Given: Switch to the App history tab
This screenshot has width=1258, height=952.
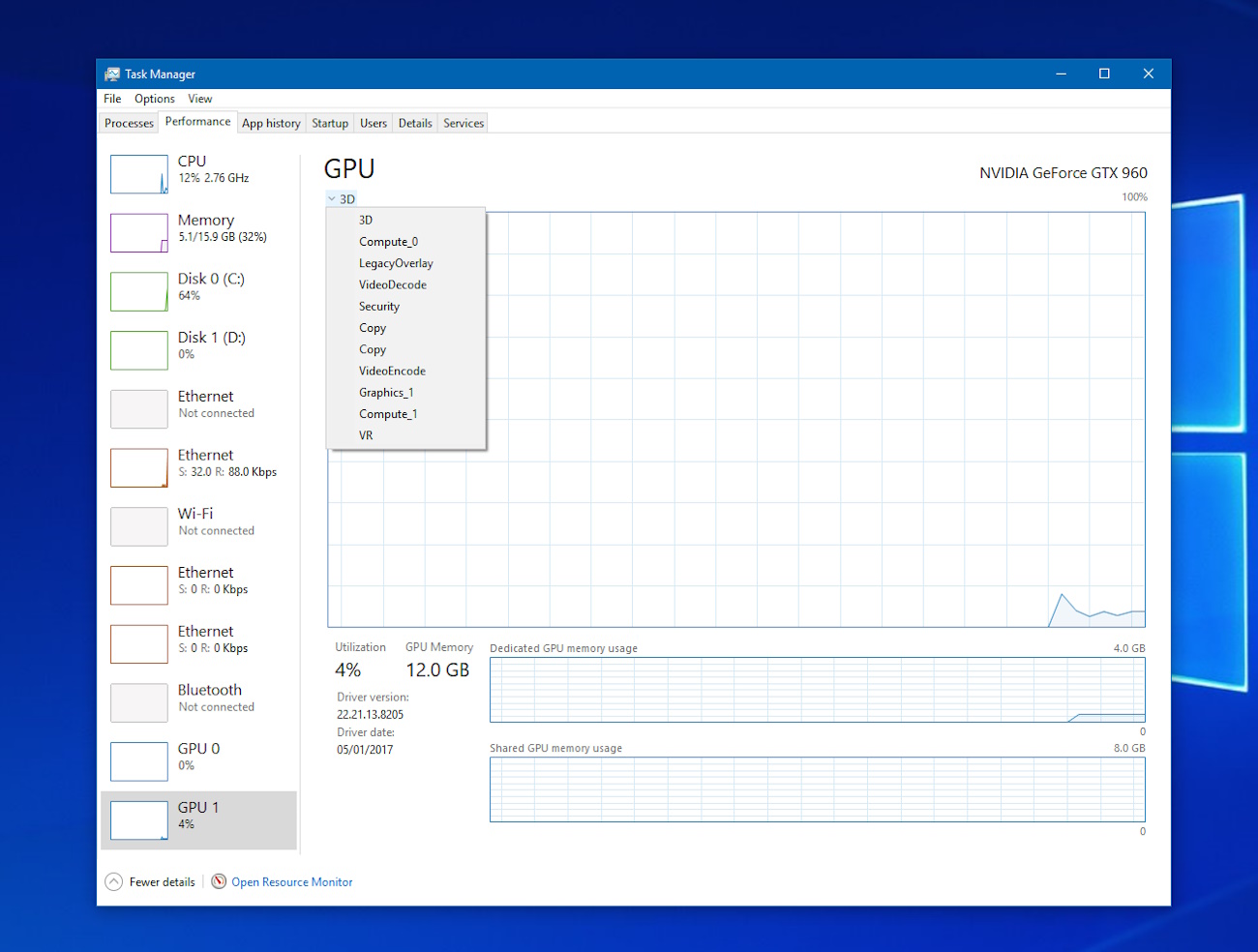Looking at the screenshot, I should tap(271, 123).
